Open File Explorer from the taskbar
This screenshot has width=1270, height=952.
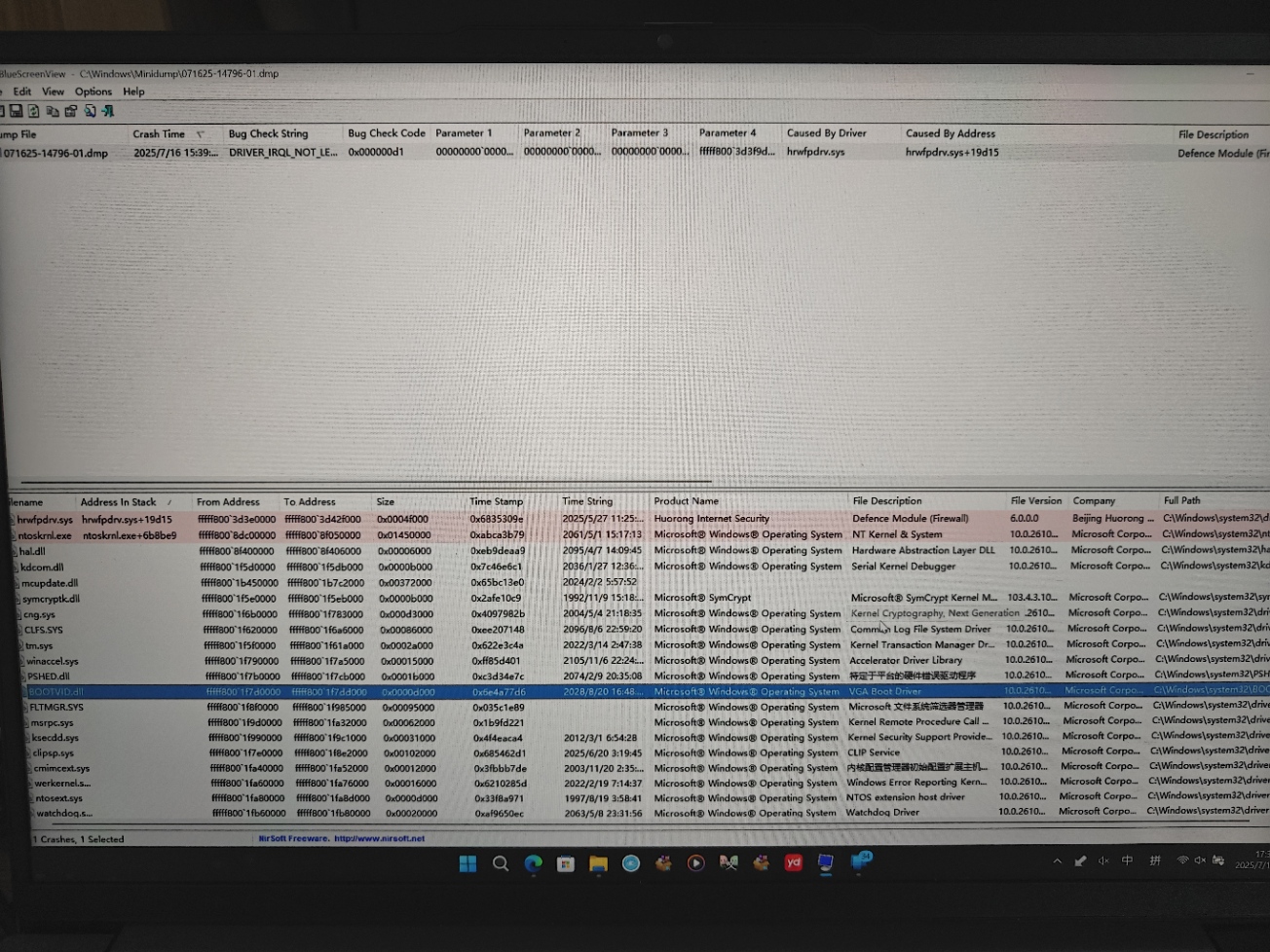(x=598, y=863)
